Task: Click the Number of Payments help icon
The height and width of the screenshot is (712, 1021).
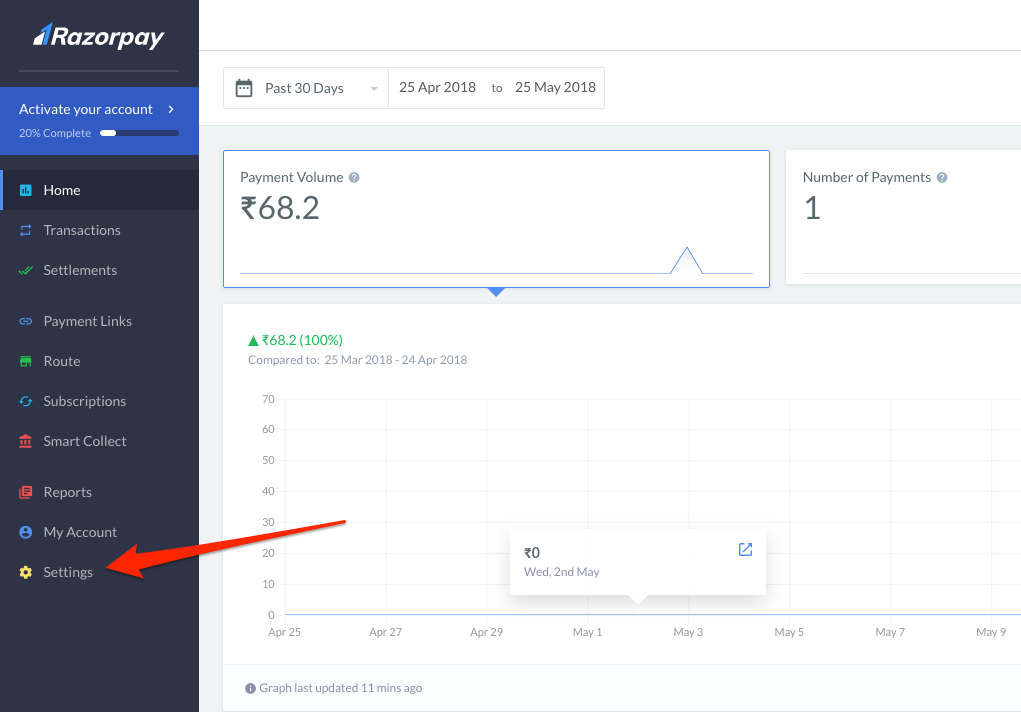Action: [x=942, y=177]
